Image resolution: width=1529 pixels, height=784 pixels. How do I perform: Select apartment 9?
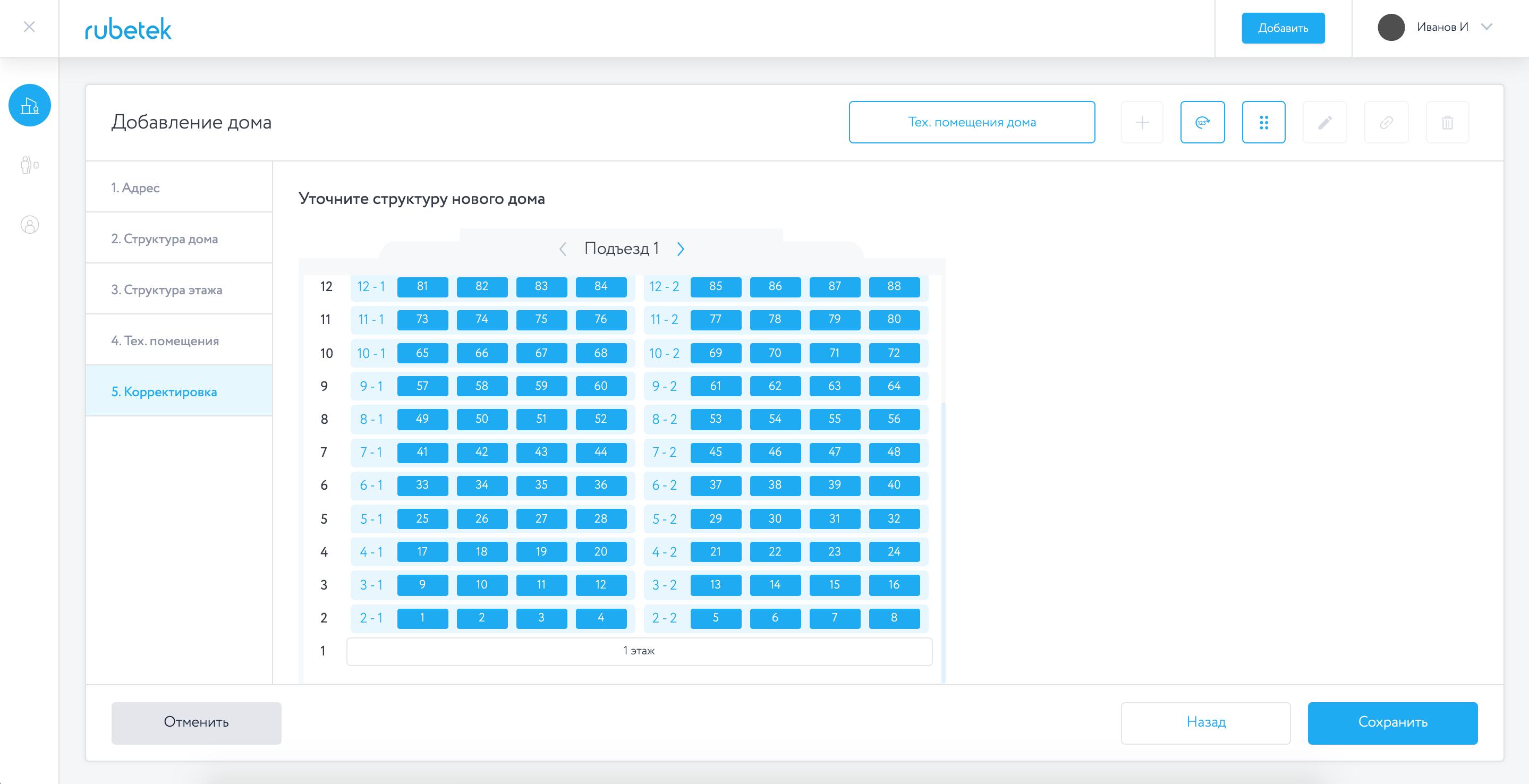click(422, 585)
